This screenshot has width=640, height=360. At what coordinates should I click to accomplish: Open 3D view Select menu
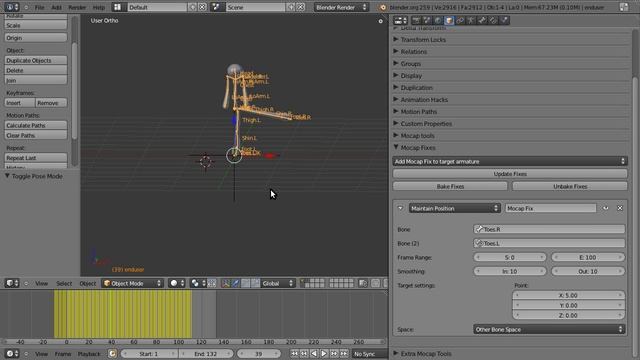(x=64, y=283)
